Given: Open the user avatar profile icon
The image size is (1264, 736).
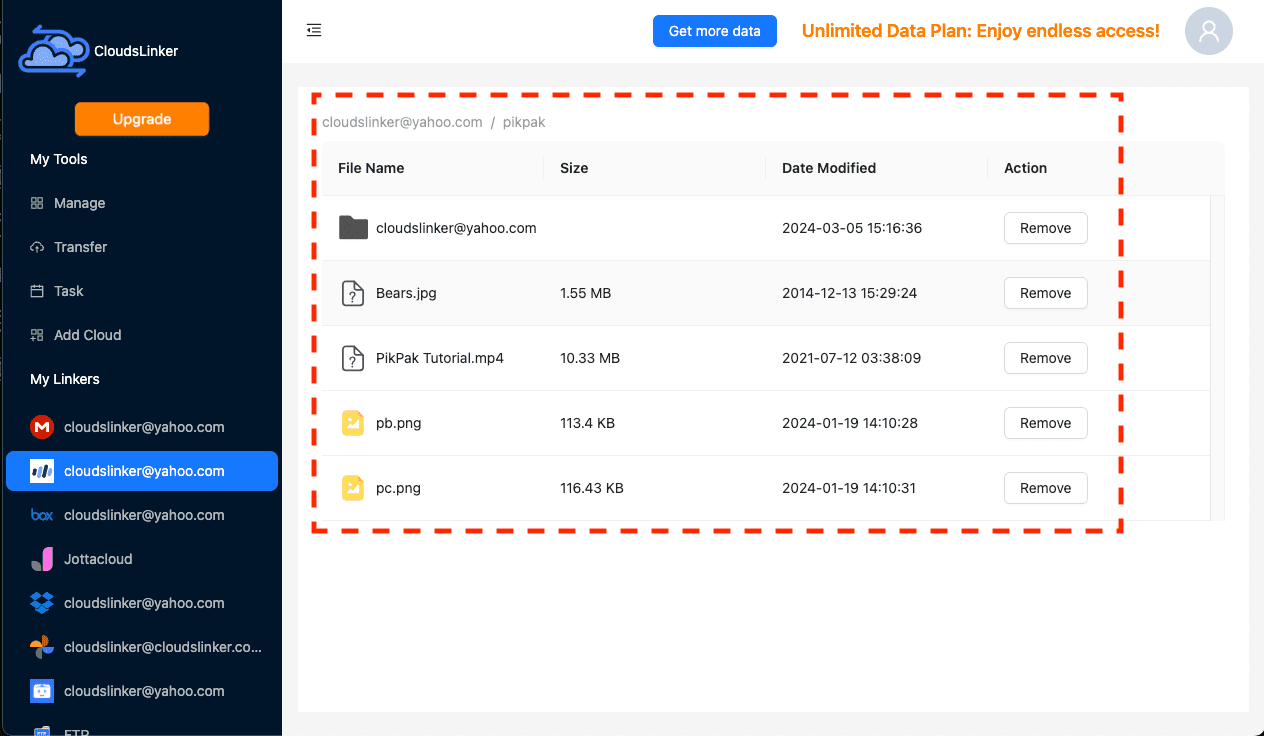Looking at the screenshot, I should 1208,31.
